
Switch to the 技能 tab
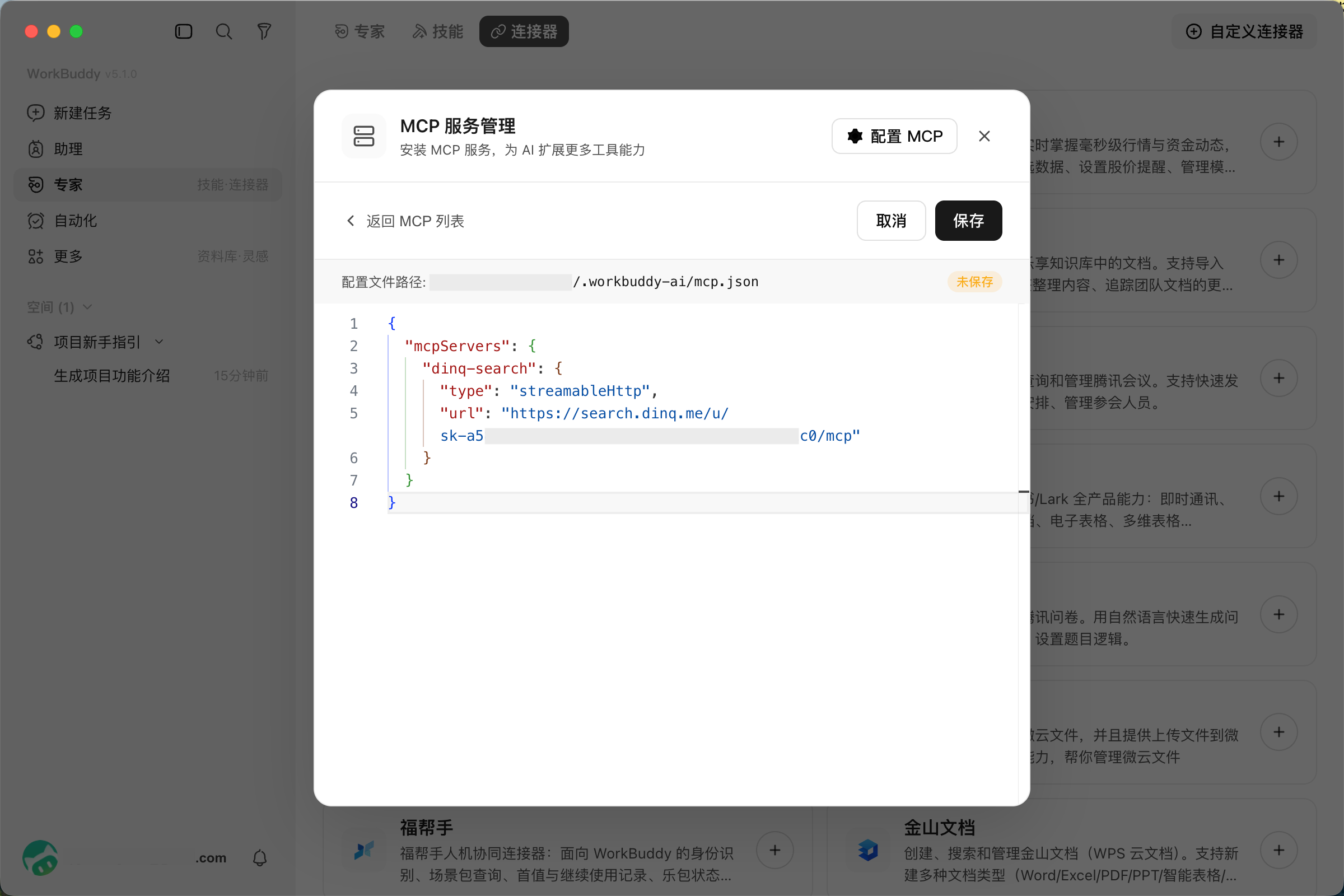click(438, 31)
